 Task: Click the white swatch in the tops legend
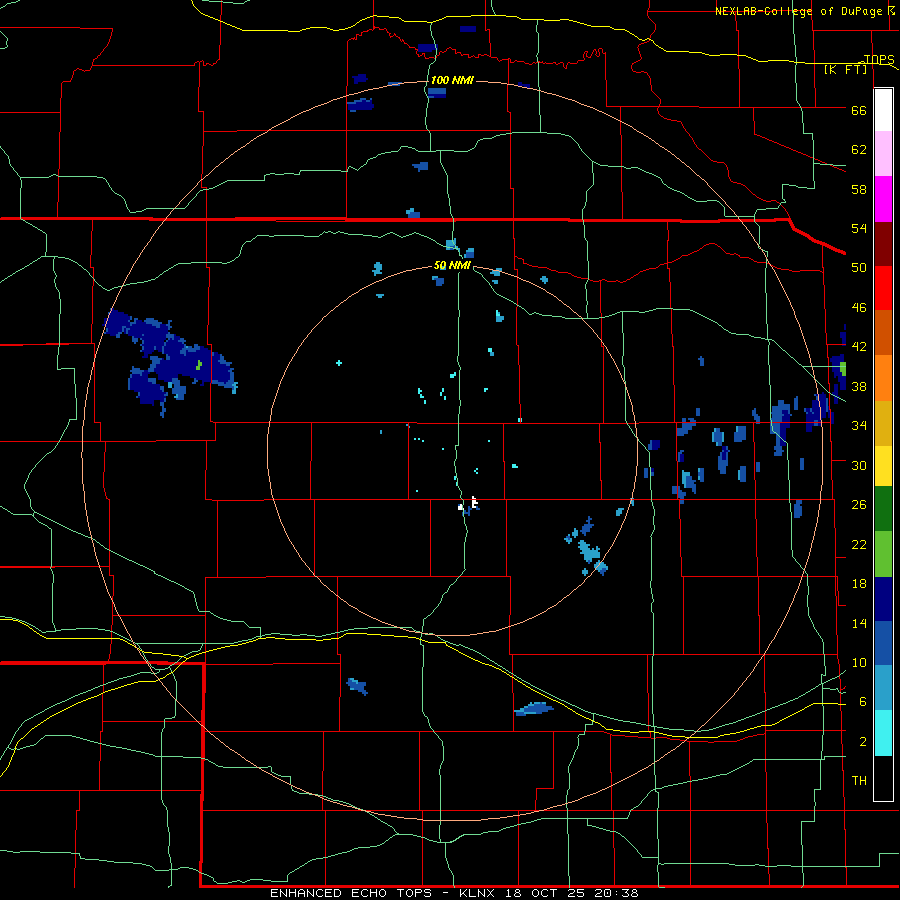(883, 110)
